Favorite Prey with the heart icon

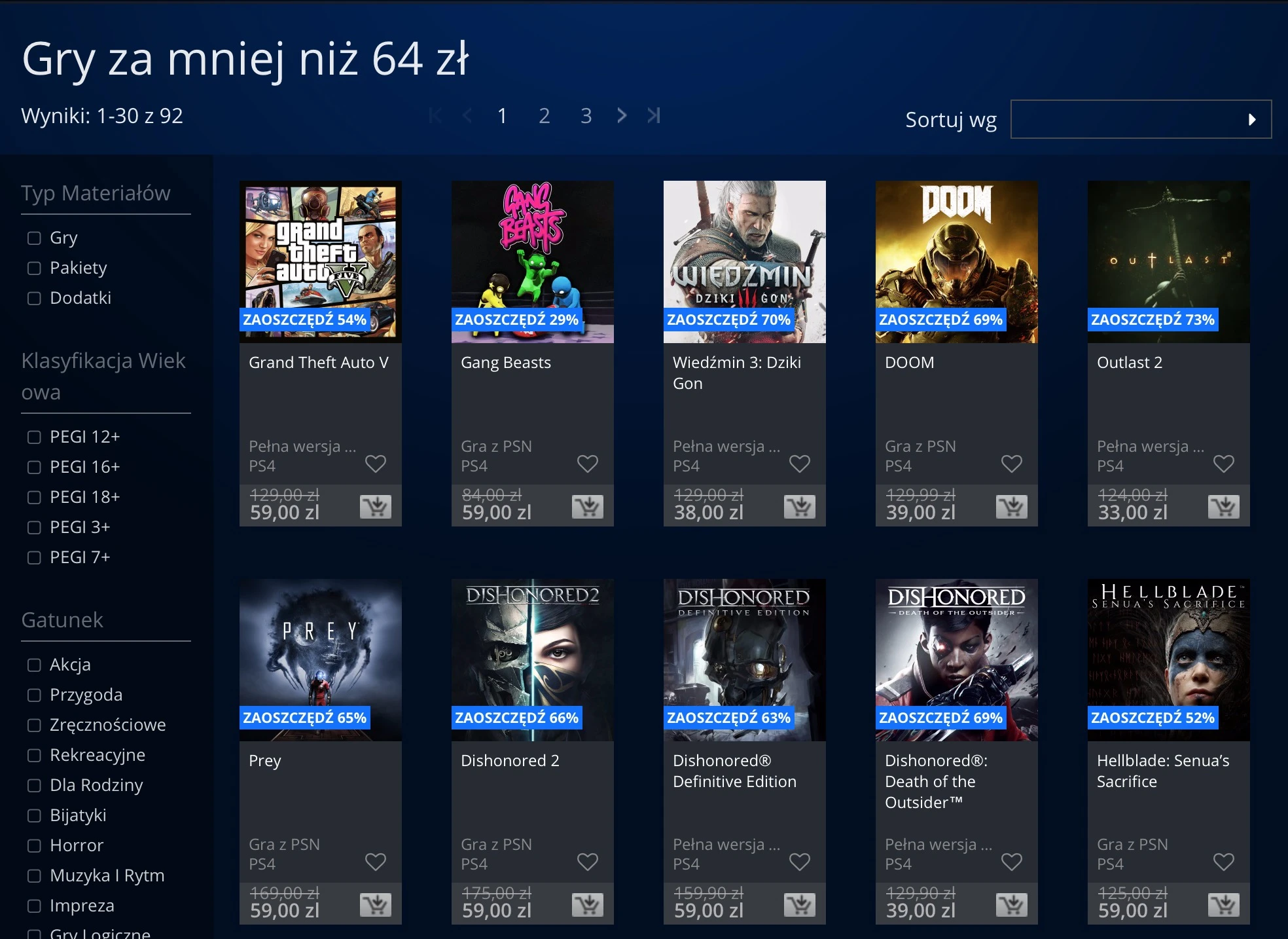[376, 862]
